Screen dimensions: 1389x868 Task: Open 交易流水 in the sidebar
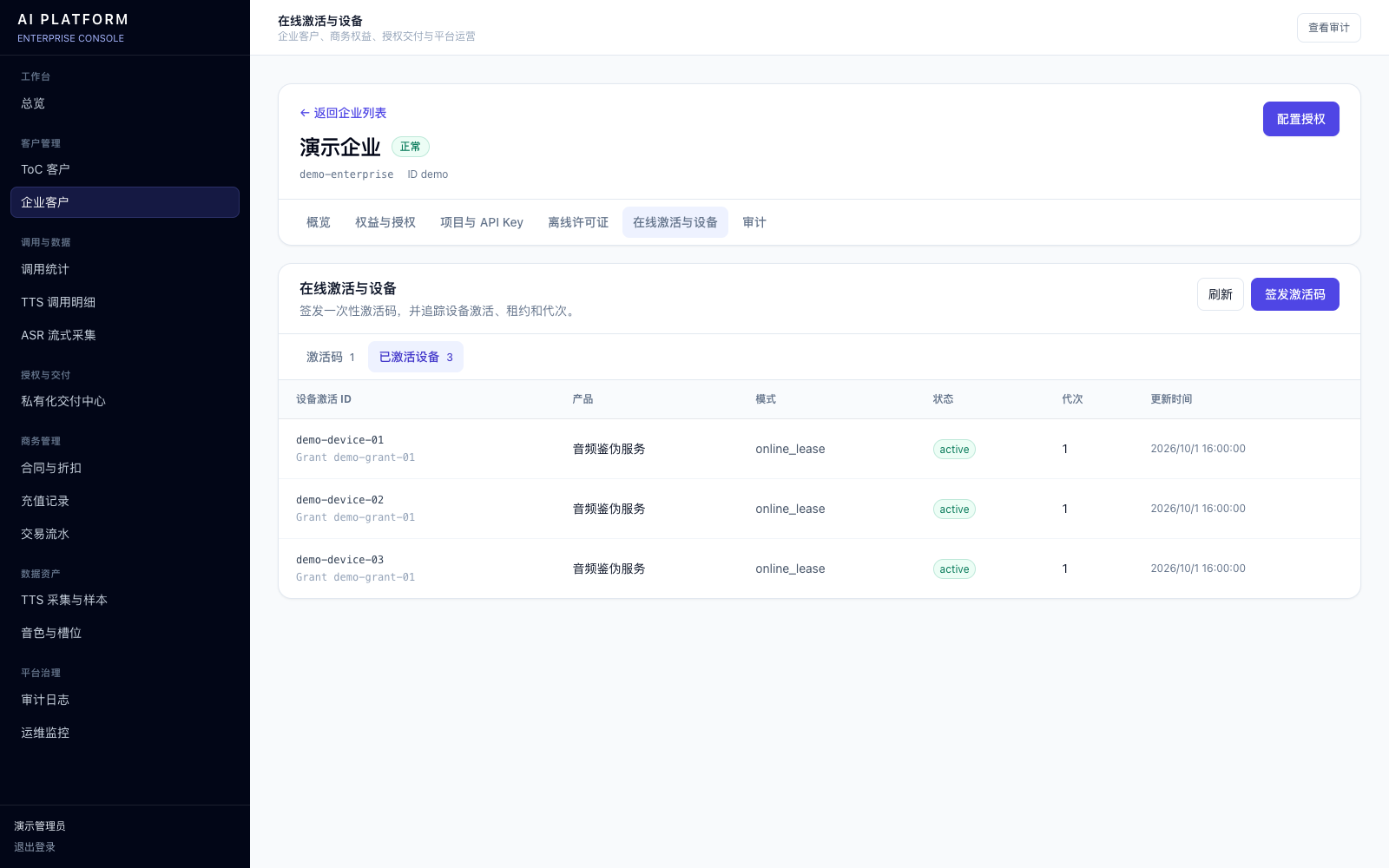point(125,534)
